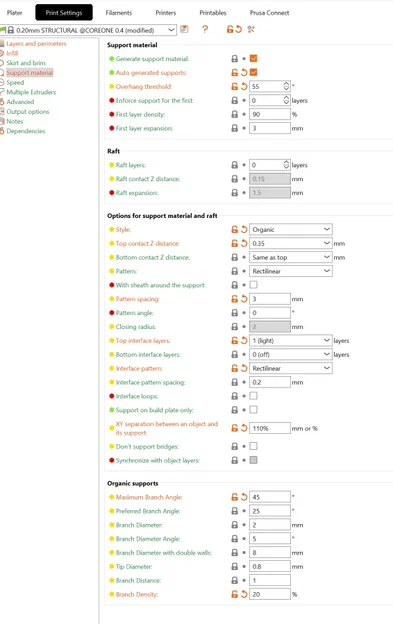Screen dimensions: 393x624
Task: Open the Speed settings page
Action: 15,82
